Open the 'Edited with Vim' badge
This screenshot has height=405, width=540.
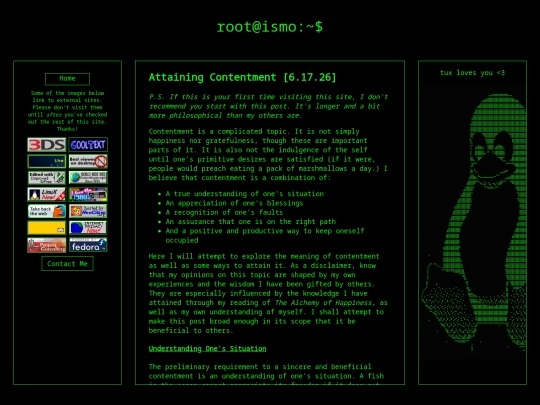[46, 178]
